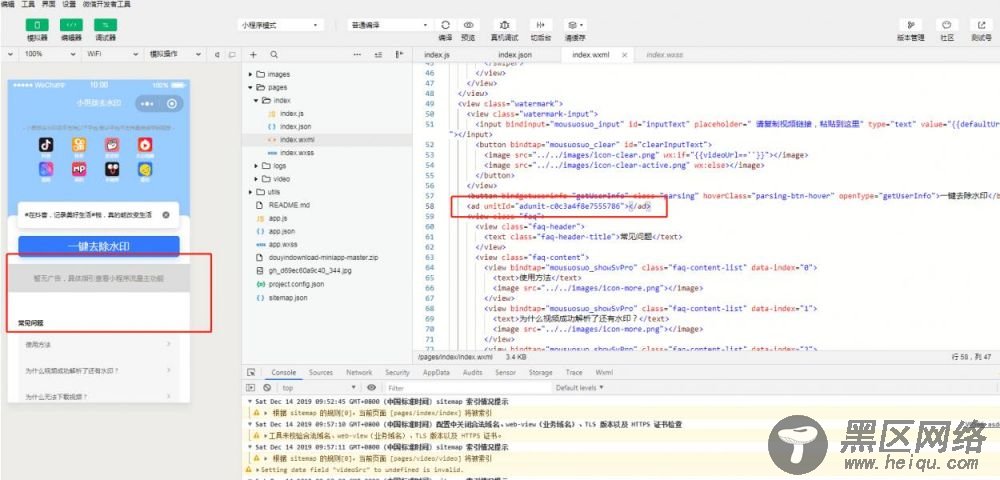
Task: Click the Douyin icon in simulator
Action: click(x=47, y=145)
